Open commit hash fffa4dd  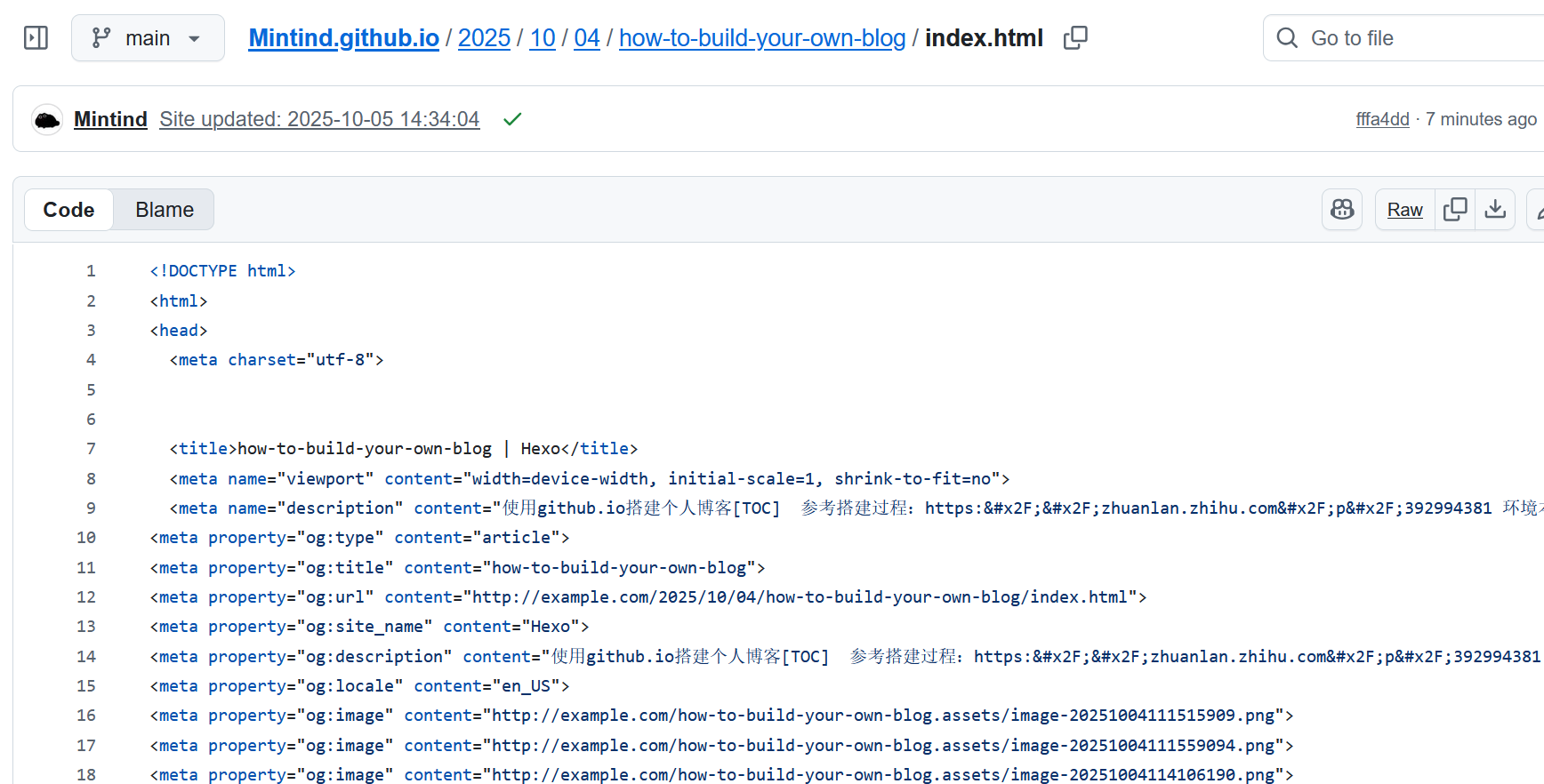click(1382, 119)
